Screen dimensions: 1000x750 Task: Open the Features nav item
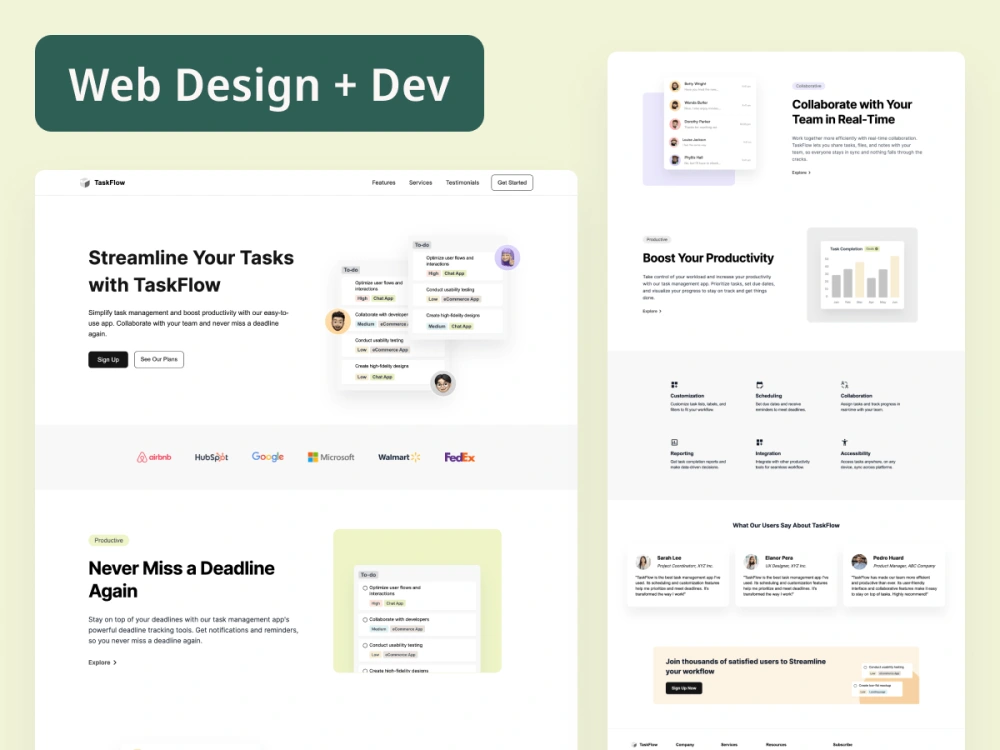tap(383, 183)
